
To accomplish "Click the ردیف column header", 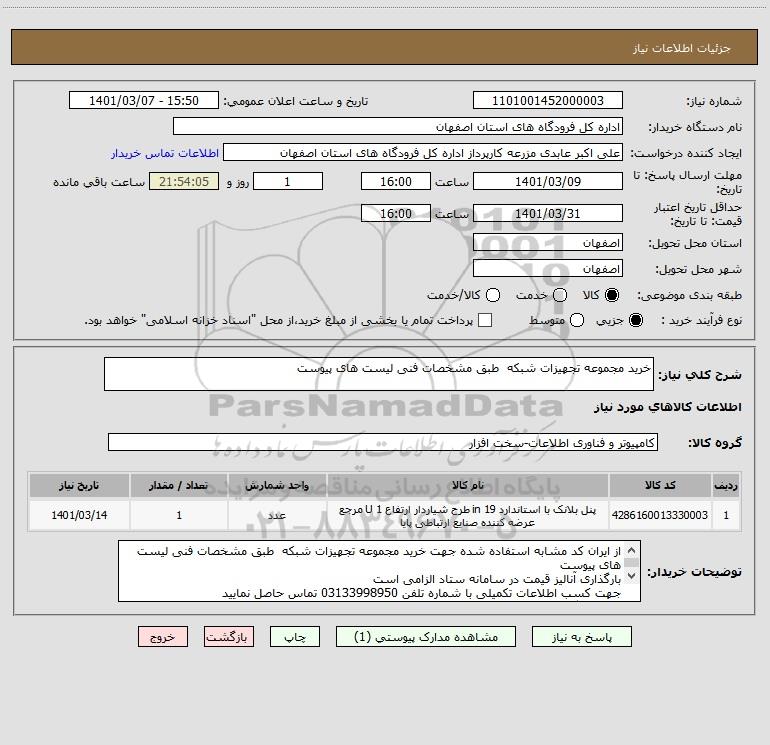I will (x=726, y=485).
